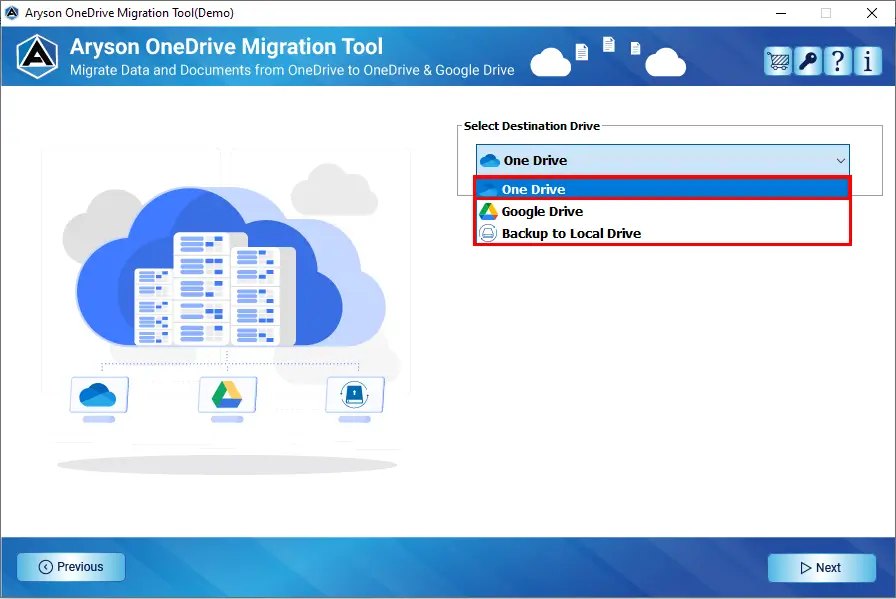Select Google Drive from the list
896x599 pixels.
pos(662,211)
